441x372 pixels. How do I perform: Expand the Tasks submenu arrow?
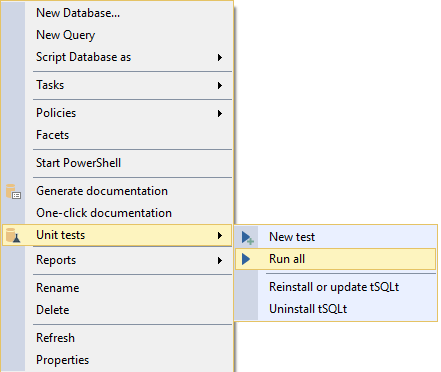(x=220, y=85)
